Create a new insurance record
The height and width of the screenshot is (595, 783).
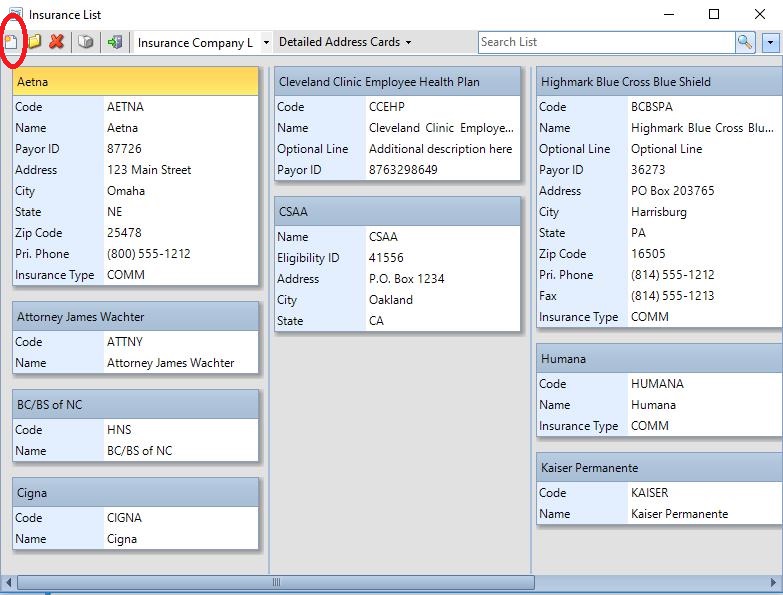(x=11, y=42)
